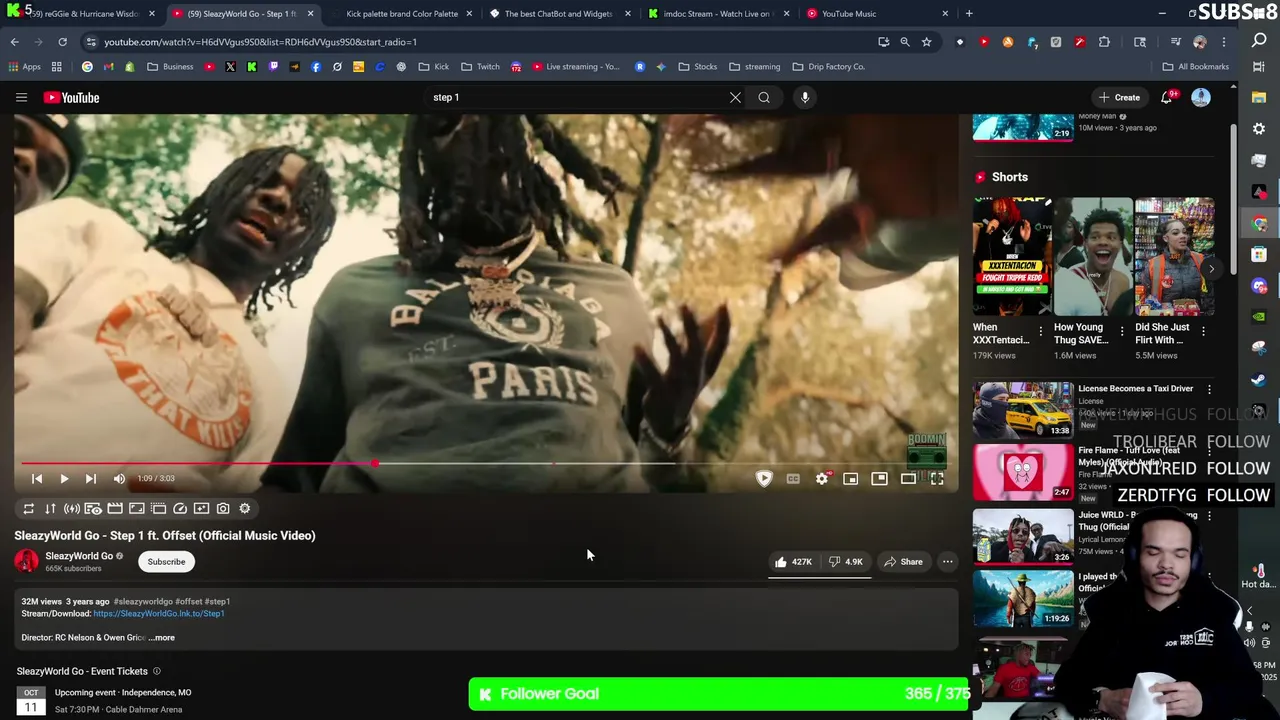Open the Stream/Download link in the description
Viewport: 1280px width, 720px height.
[x=159, y=614]
